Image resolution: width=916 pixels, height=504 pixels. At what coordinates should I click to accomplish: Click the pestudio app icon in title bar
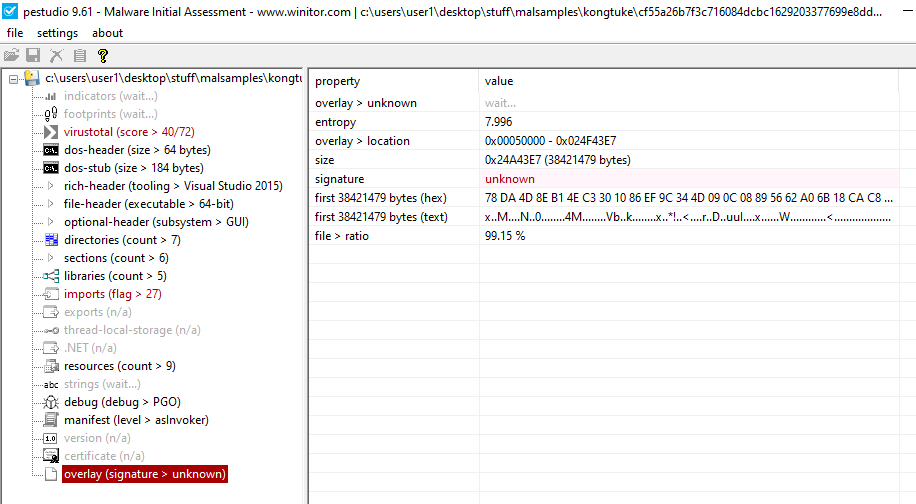[10, 11]
